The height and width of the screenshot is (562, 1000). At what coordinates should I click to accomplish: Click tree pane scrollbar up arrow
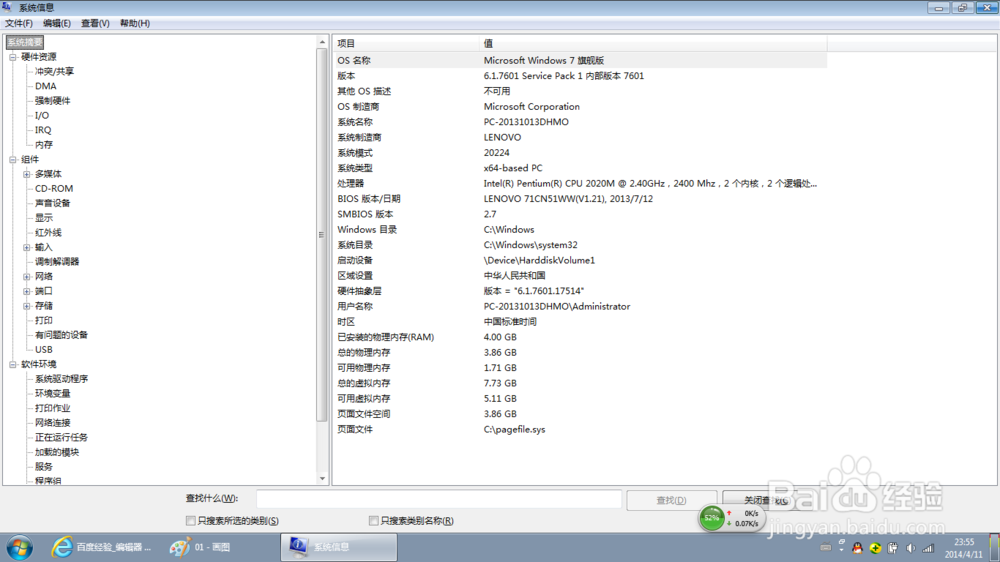322,42
